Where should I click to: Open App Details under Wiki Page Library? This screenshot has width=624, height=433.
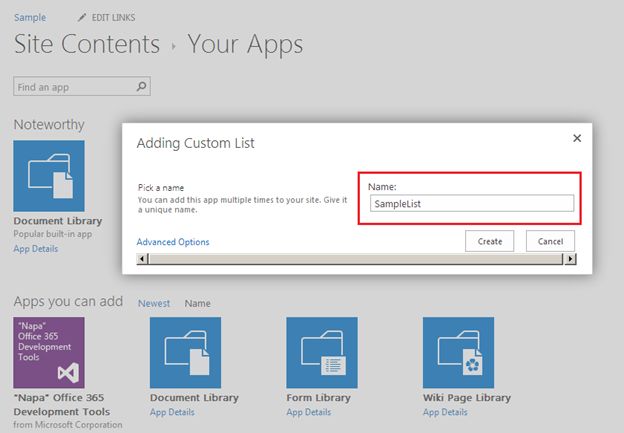(445, 412)
